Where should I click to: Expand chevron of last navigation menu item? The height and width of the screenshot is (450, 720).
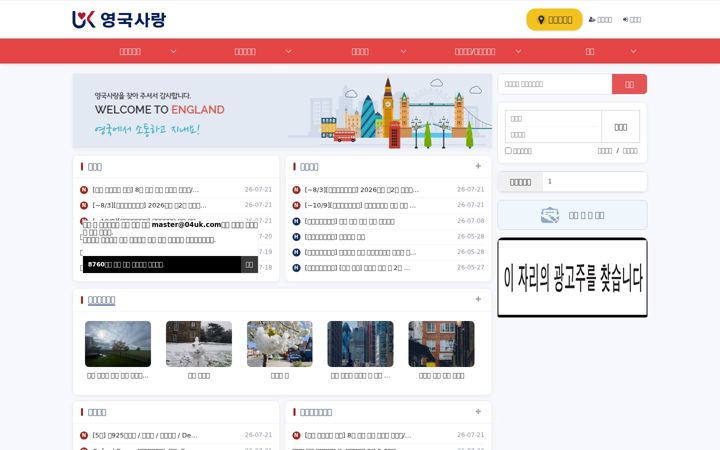pyautogui.click(x=633, y=51)
